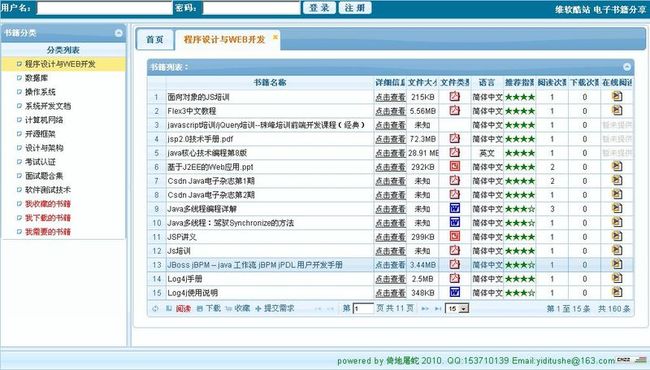Click the Word file type icon for Java多线程编程详解
The image size is (650, 370).
click(455, 208)
